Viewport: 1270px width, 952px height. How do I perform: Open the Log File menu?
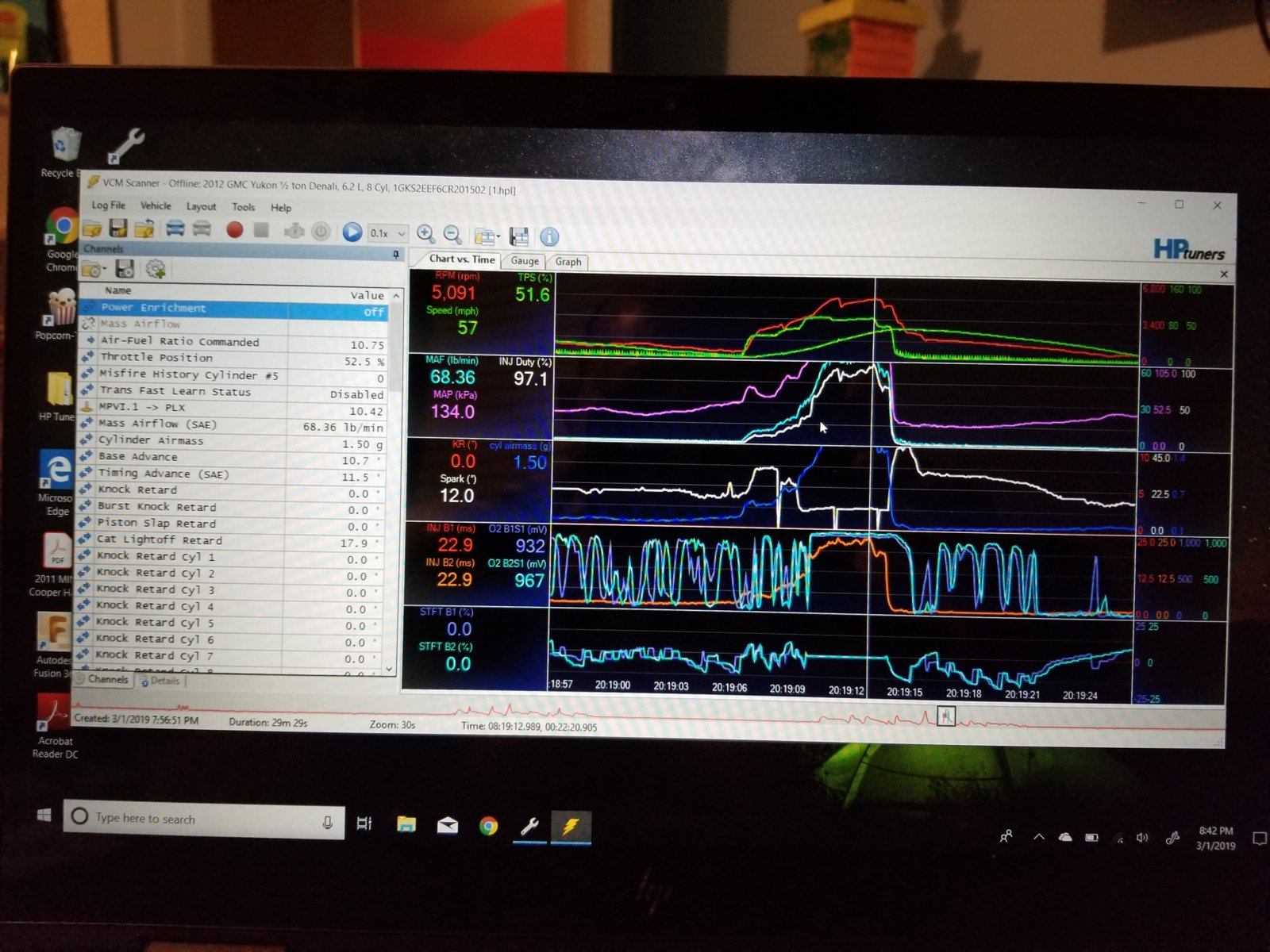[108, 205]
